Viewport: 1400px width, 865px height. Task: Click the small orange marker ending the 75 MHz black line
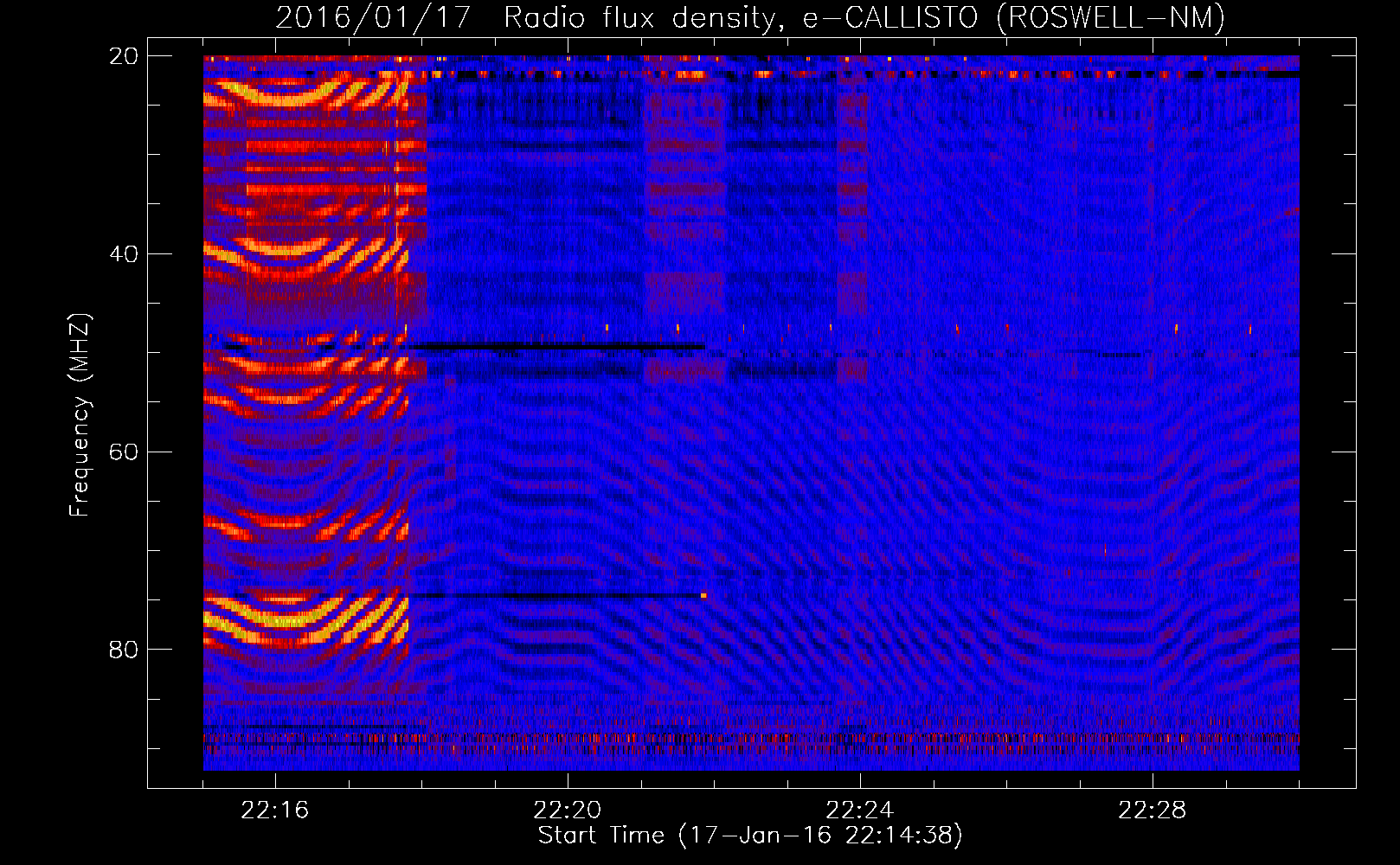[703, 595]
